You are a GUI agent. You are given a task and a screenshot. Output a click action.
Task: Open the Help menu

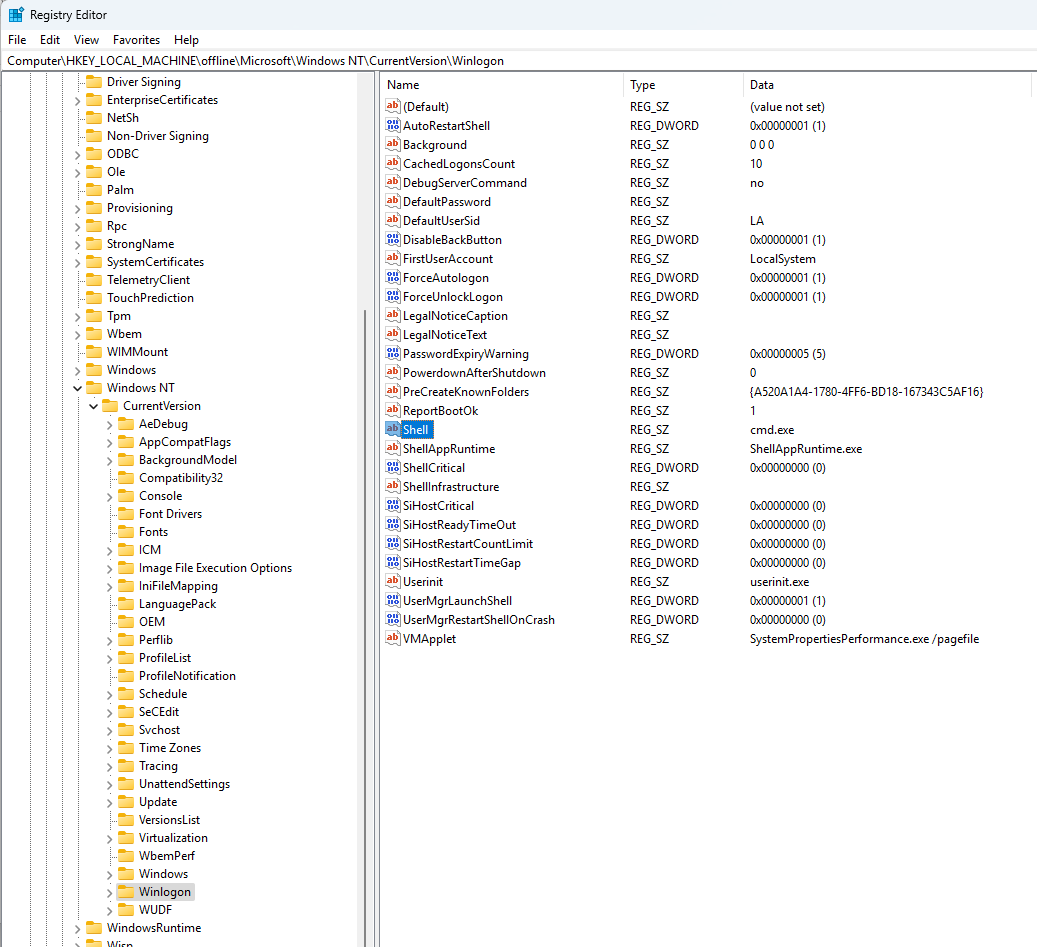pyautogui.click(x=187, y=40)
